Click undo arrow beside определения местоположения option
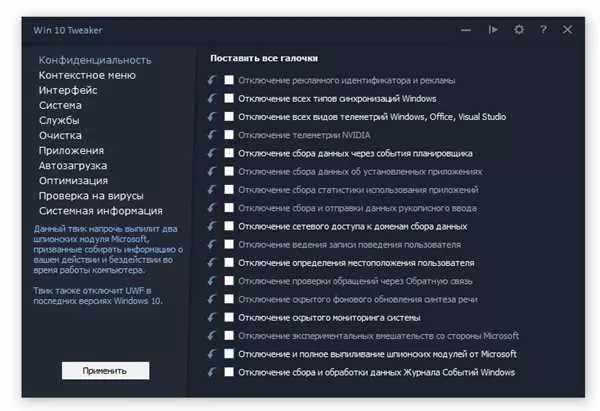600x411 pixels. tap(212, 263)
